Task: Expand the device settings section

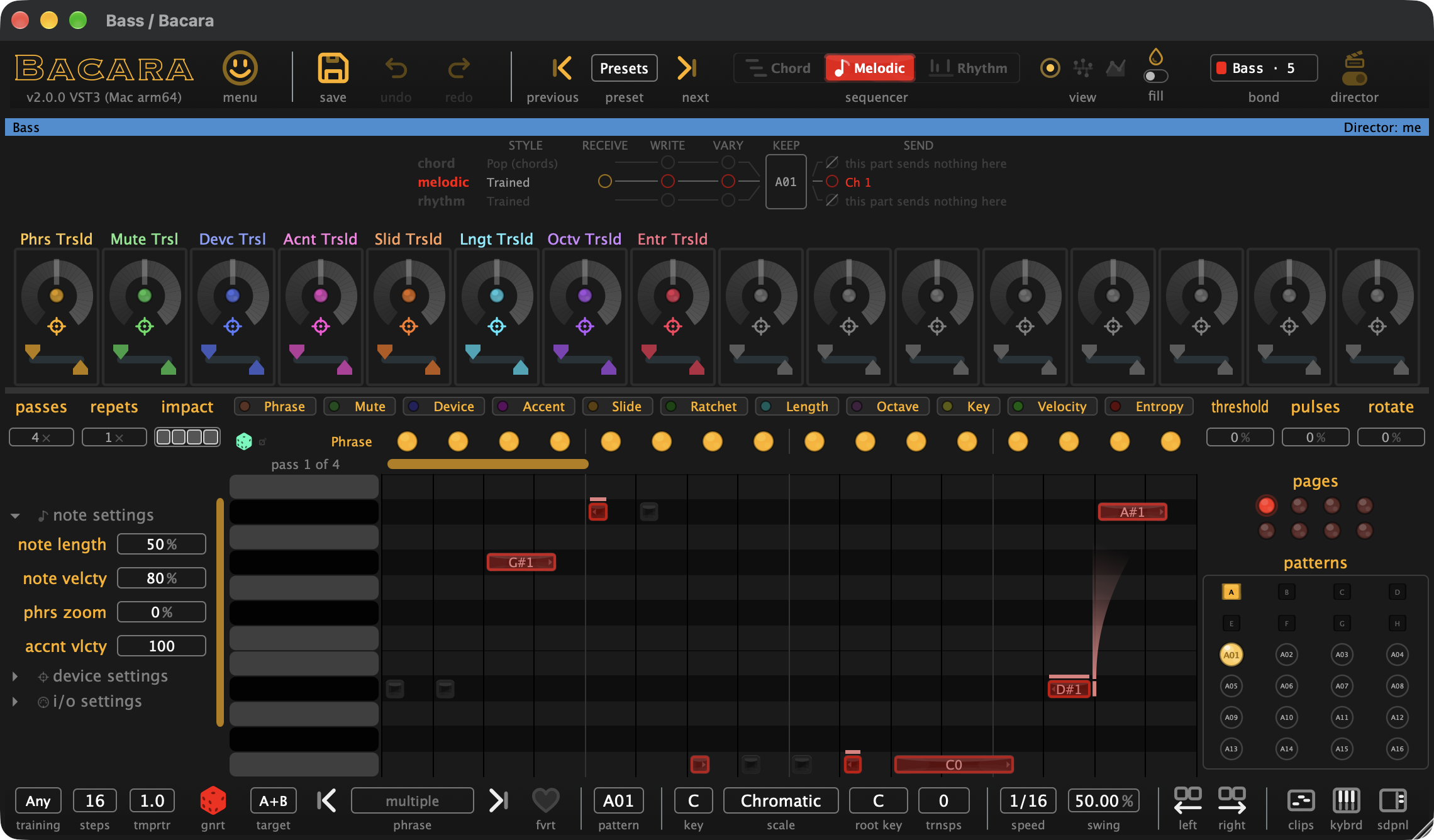Action: [x=15, y=677]
